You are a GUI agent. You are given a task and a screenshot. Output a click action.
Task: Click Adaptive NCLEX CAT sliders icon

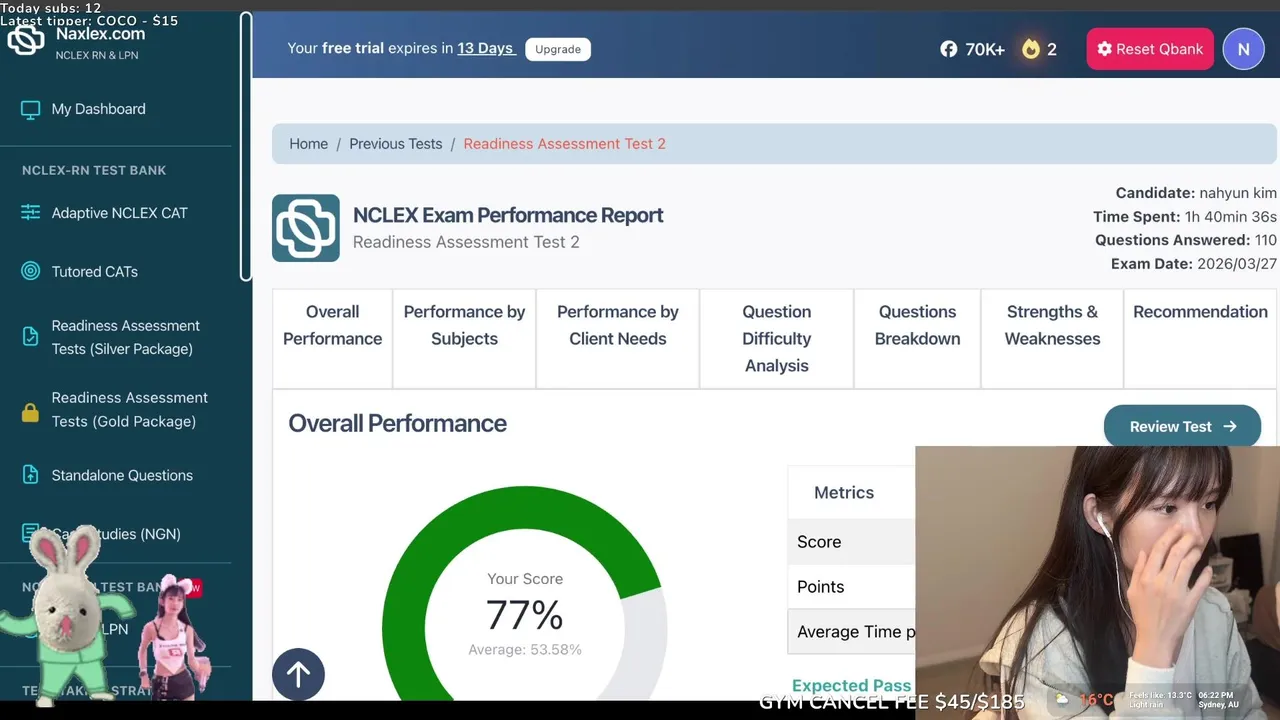click(31, 213)
